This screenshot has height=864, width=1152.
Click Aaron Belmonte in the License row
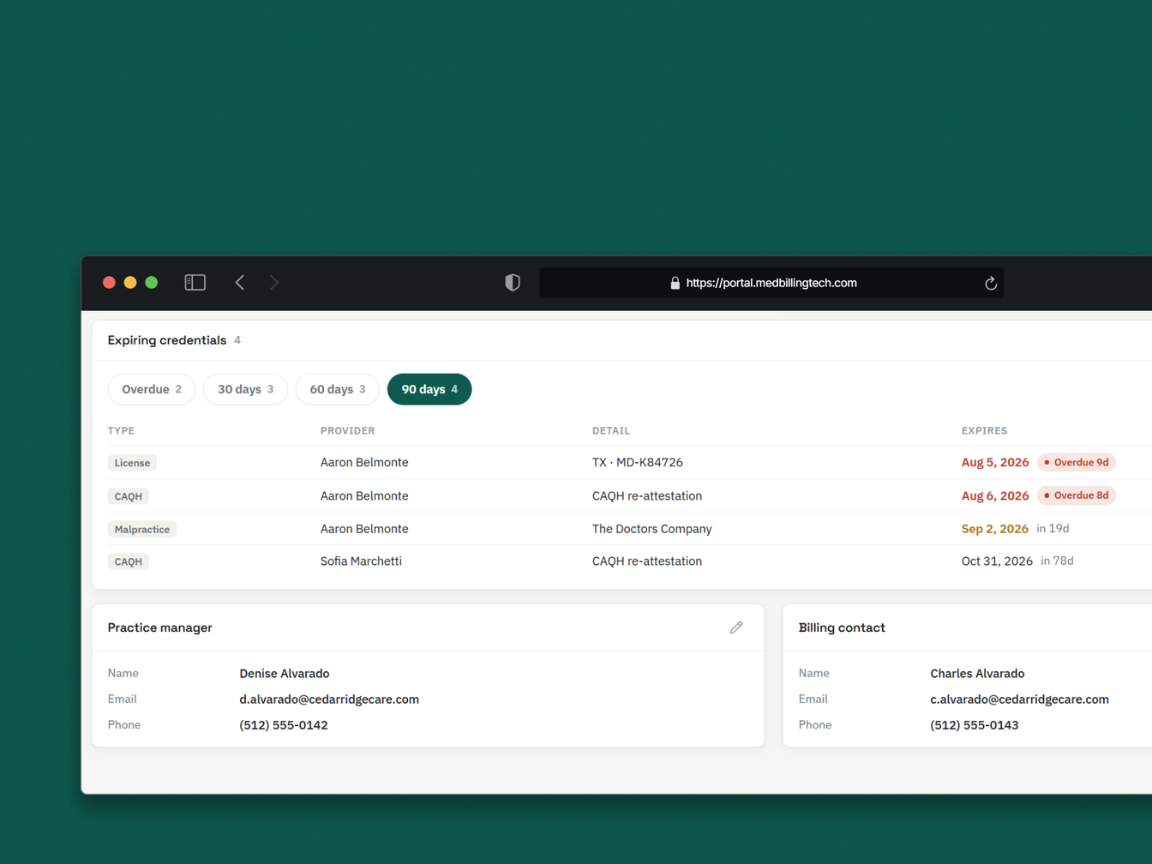click(364, 462)
